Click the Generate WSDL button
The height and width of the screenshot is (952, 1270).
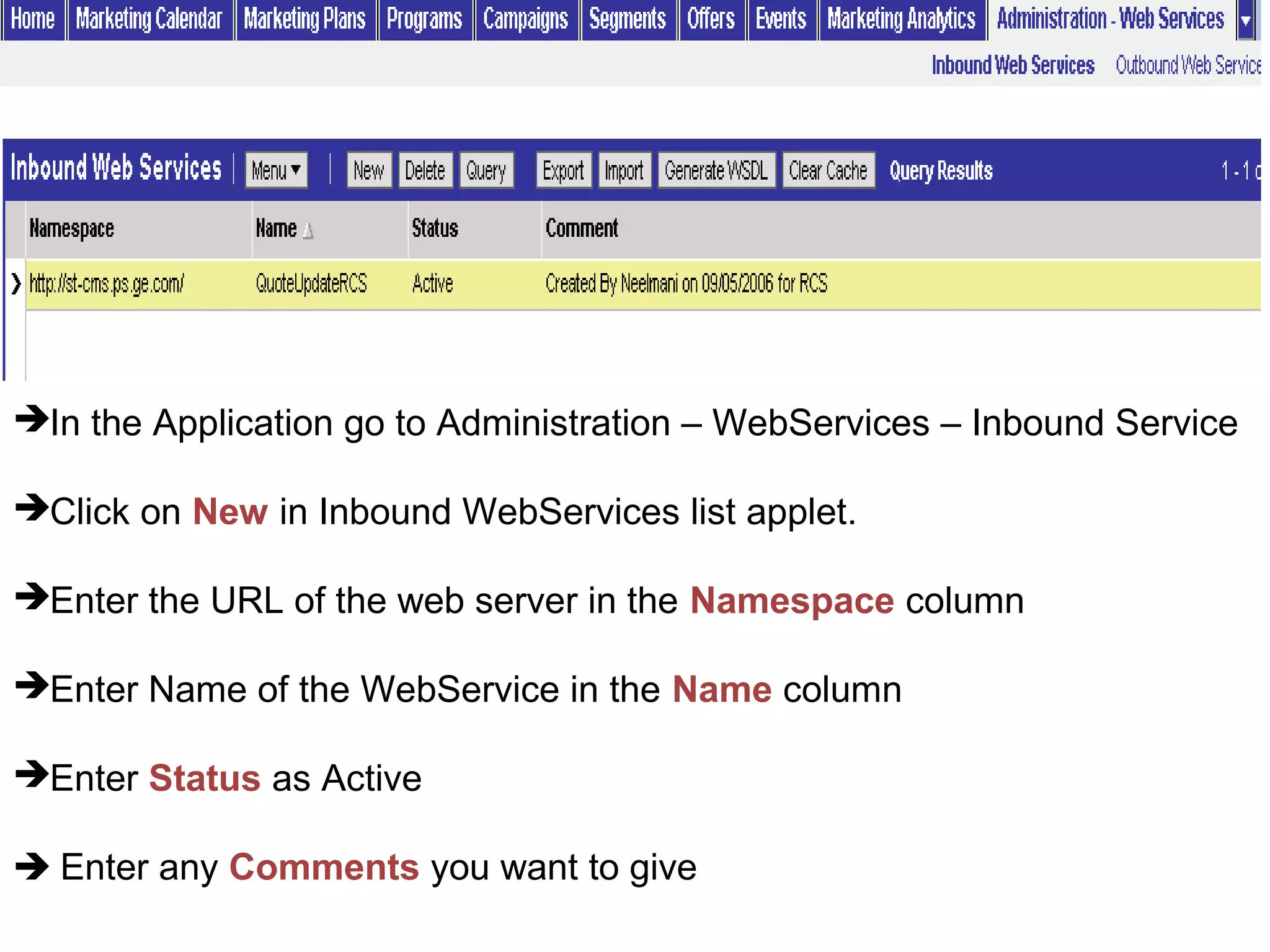[x=716, y=170]
